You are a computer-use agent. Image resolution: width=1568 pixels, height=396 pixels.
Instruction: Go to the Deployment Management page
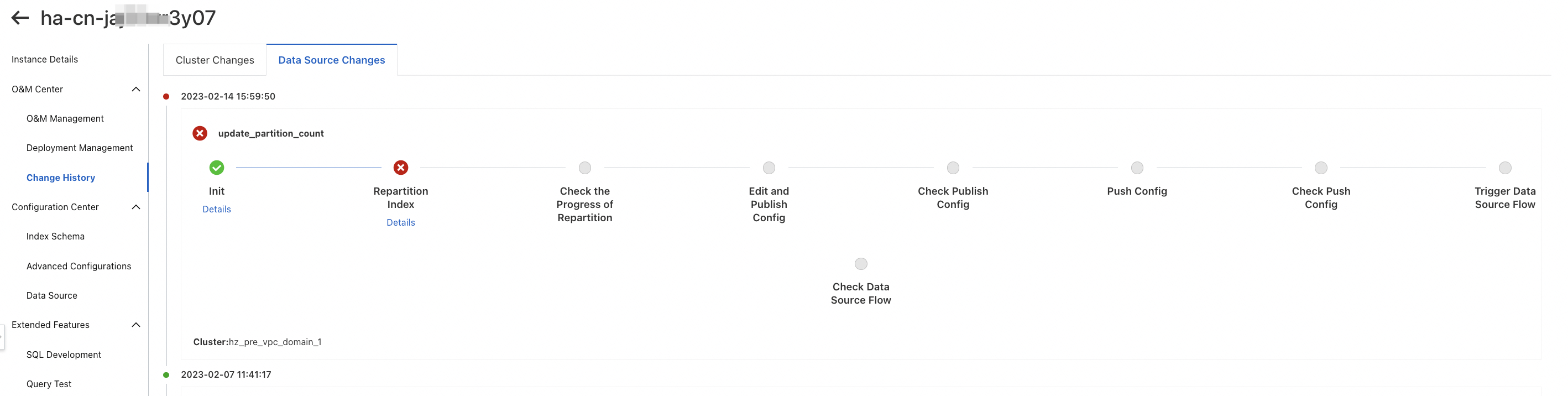pyautogui.click(x=79, y=148)
